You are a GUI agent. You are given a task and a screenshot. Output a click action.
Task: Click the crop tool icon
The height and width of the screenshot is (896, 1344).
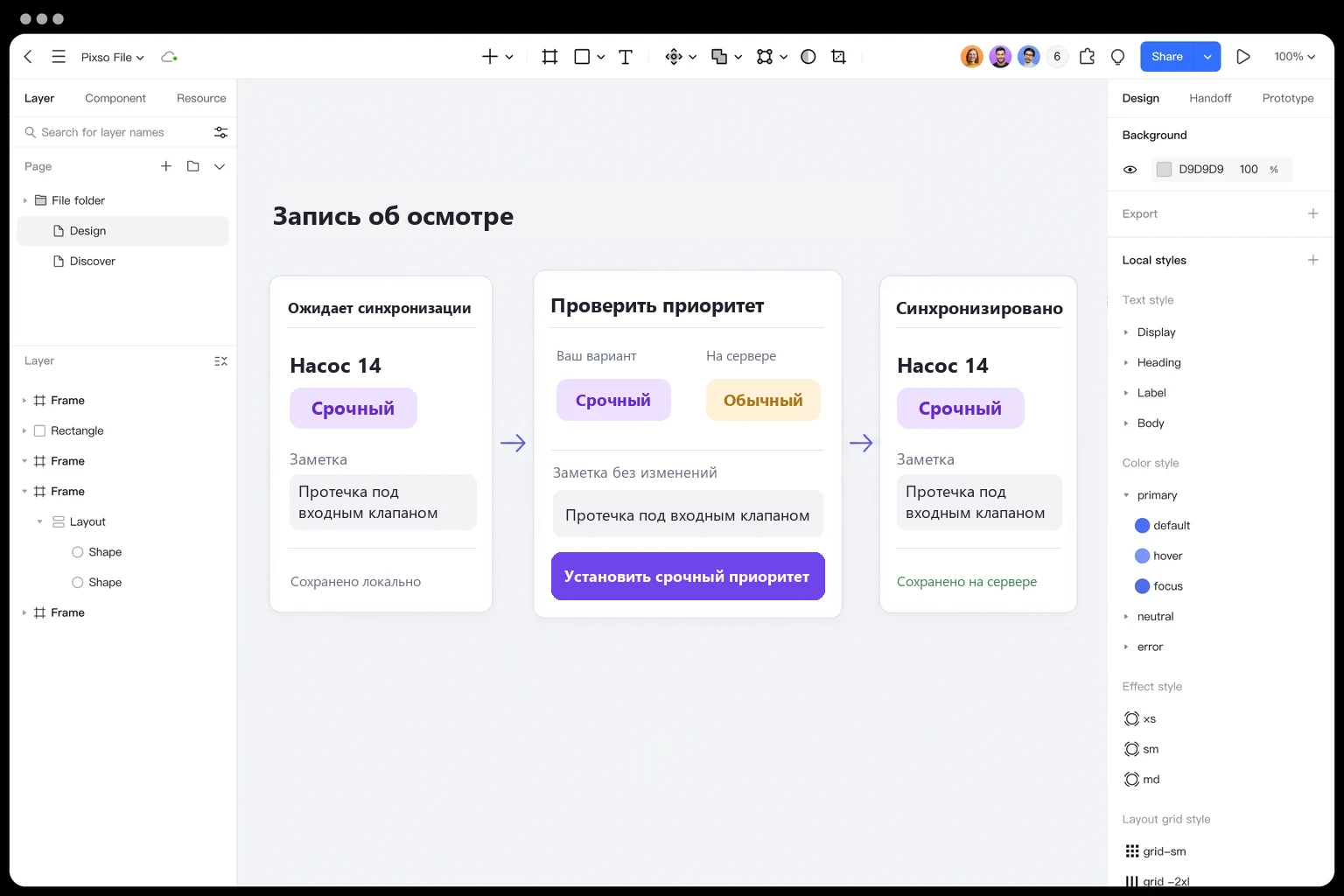click(x=838, y=57)
